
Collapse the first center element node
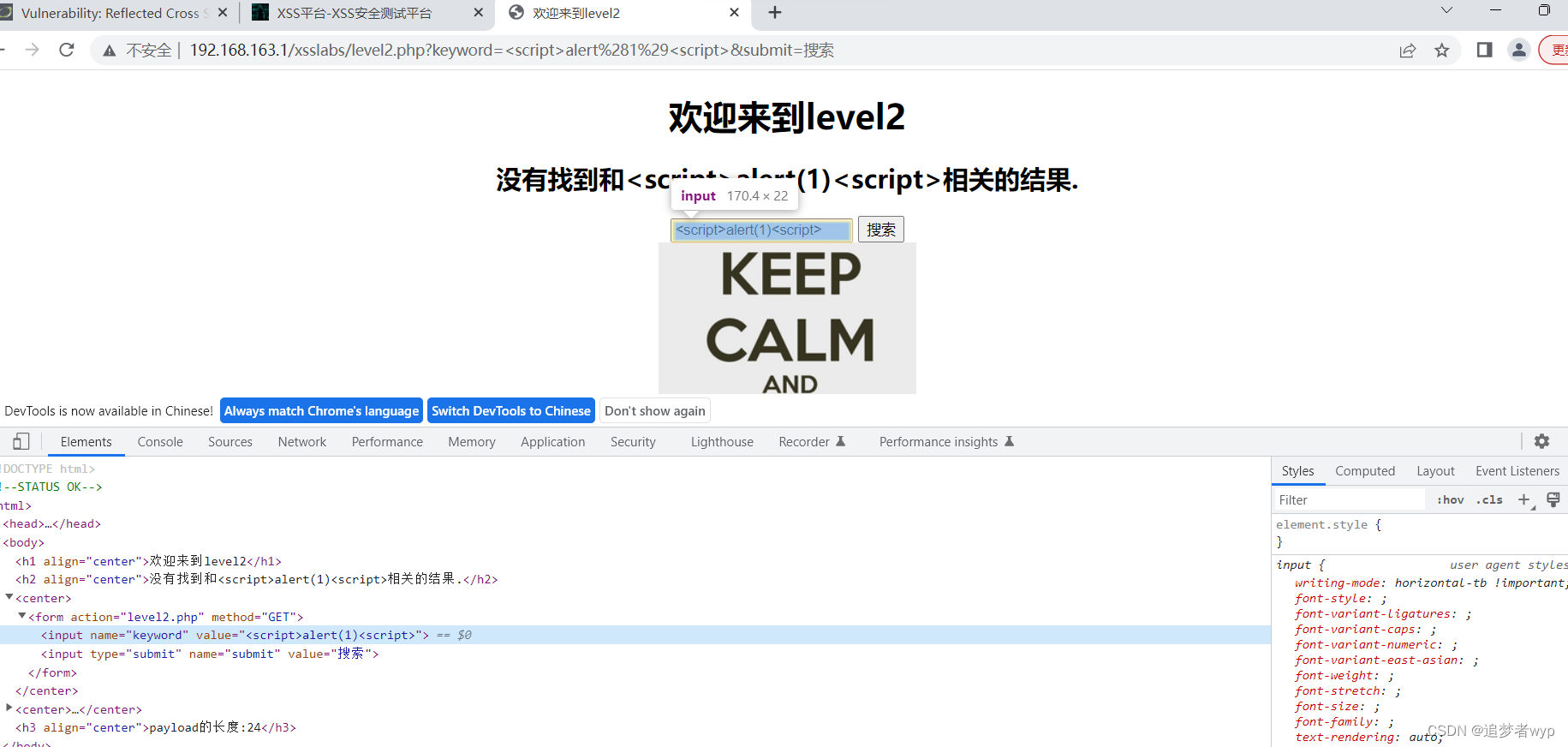click(x=9, y=598)
